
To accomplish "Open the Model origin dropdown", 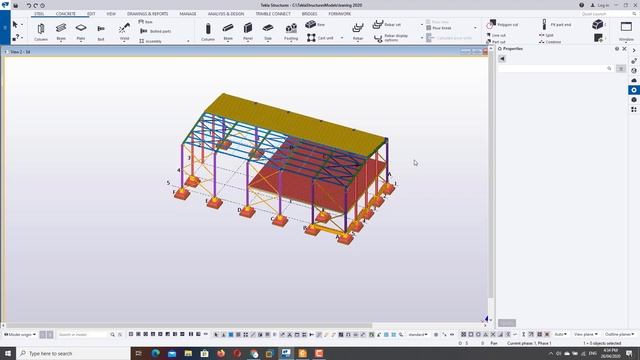I will tap(20, 334).
